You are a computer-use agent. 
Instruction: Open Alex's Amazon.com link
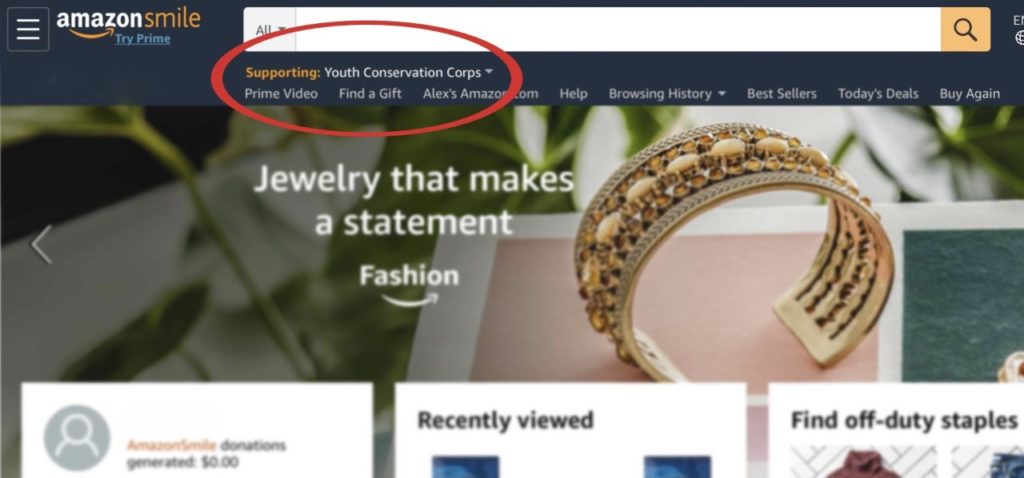[481, 93]
